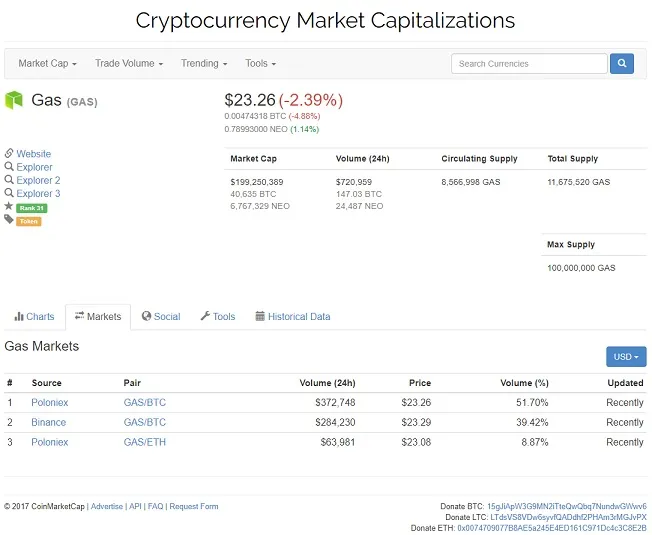Viewport: 652px width, 535px height.
Task: Open the Social tab
Action: [x=161, y=317]
